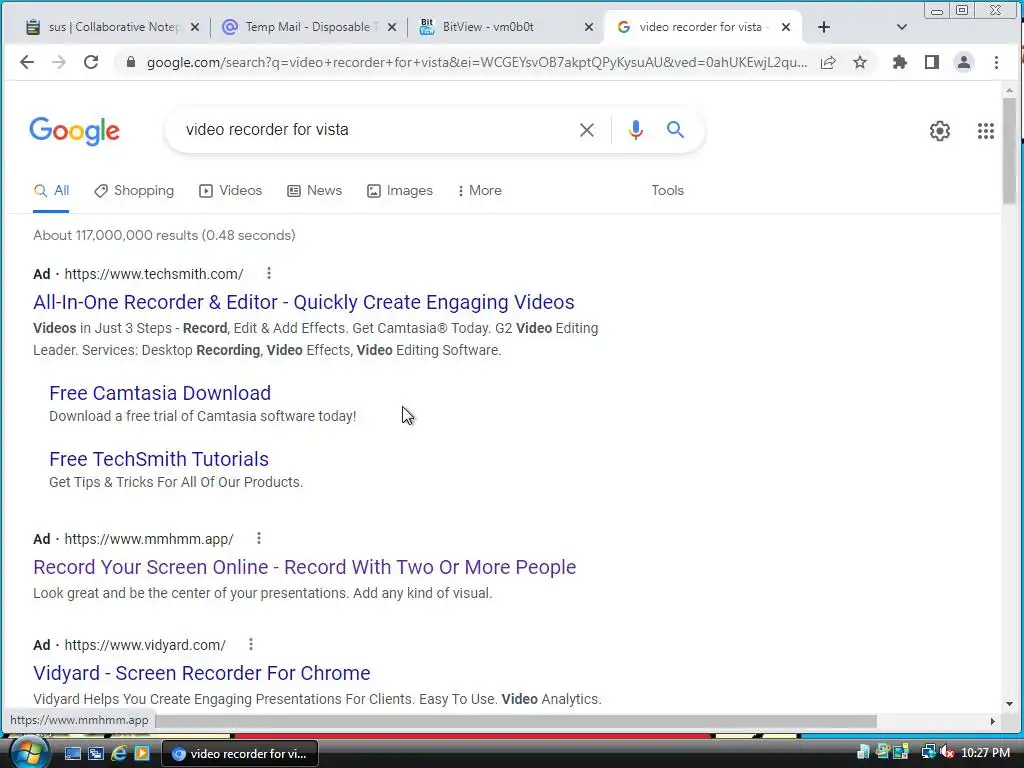Open Vidyard Screen Recorder For Chrome link
The width and height of the screenshot is (1024, 768).
(202, 673)
